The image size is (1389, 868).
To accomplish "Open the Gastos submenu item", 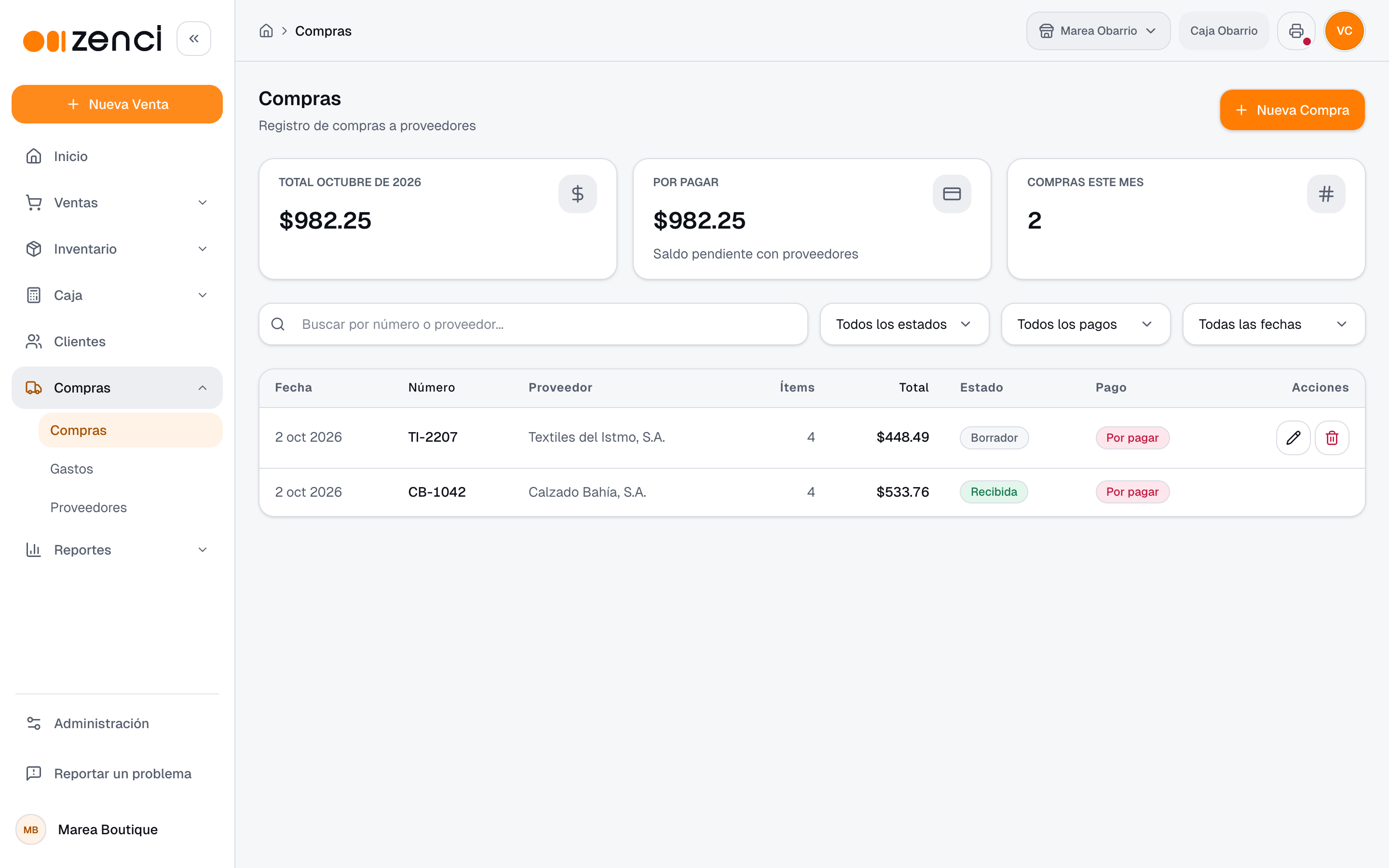I will click(x=130, y=469).
